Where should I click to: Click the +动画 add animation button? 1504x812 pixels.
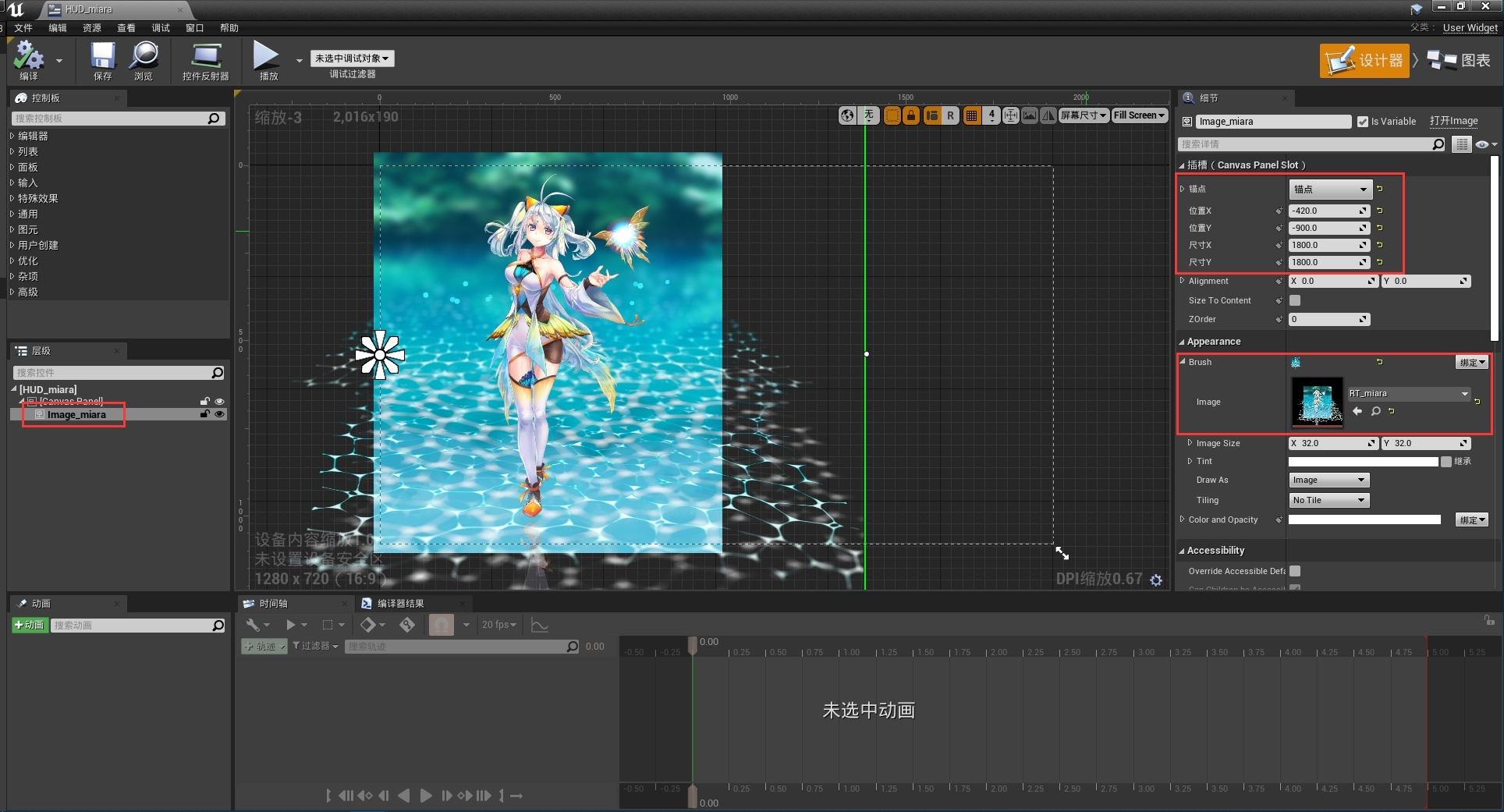30,625
